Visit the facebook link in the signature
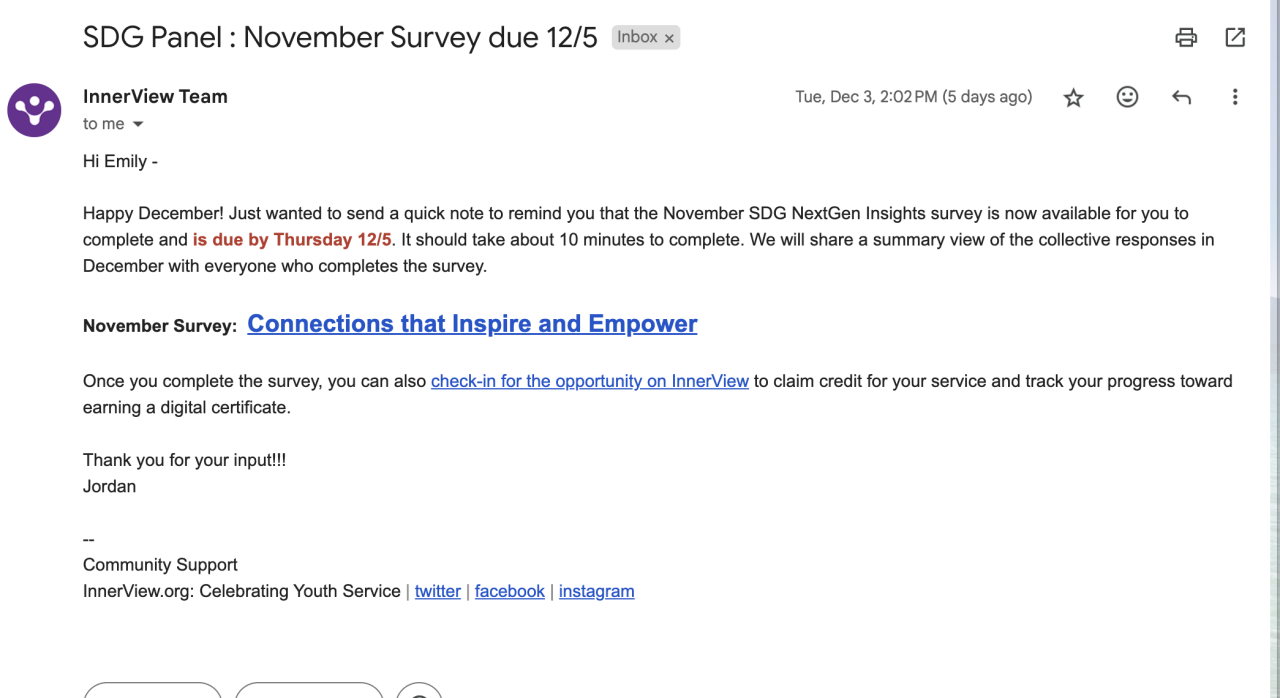Screen dimensions: 1280x698 510,591
